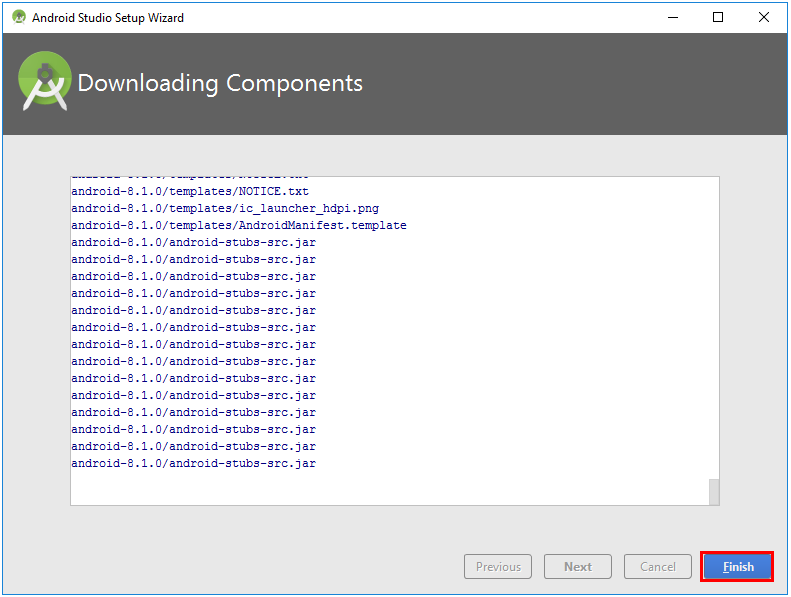Screen dimensions: 791x597
Task: Minimize the Setup Wizard window
Action: 672,17
